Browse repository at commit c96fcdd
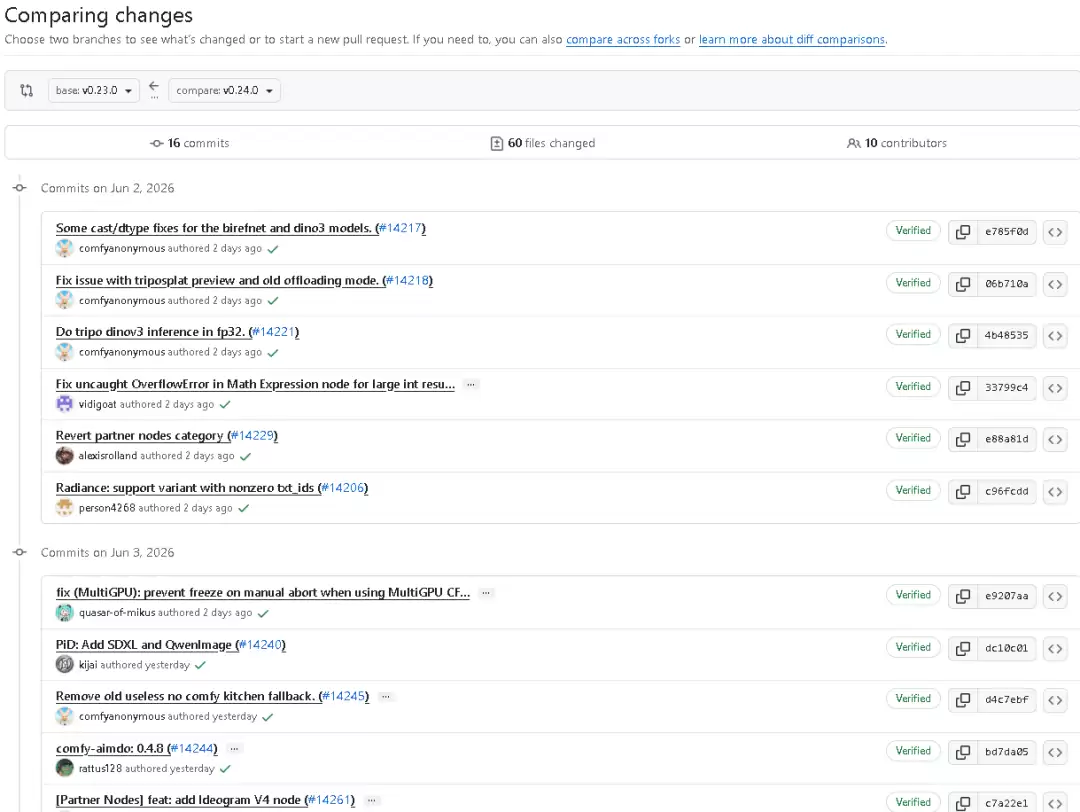Viewport: 1080px width, 812px height. [1055, 492]
